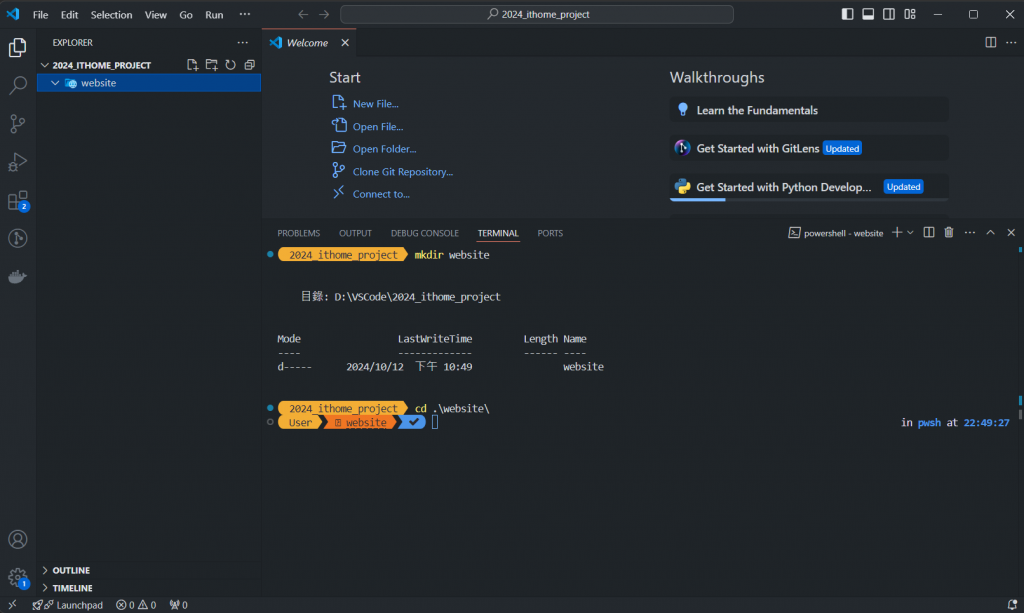Click the Open Folder... link
Viewport: 1024px width, 613px height.
pos(385,149)
